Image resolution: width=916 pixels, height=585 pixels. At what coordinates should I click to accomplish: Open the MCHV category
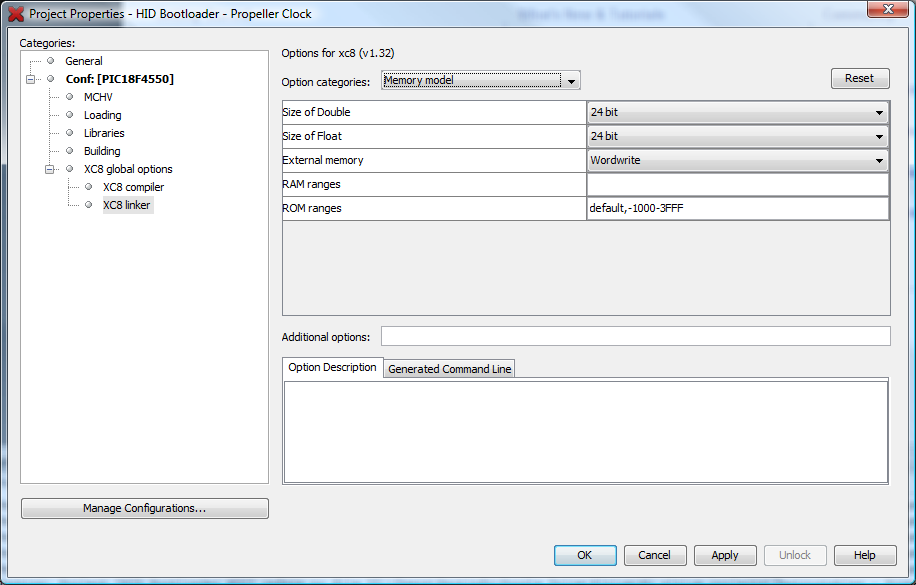98,97
